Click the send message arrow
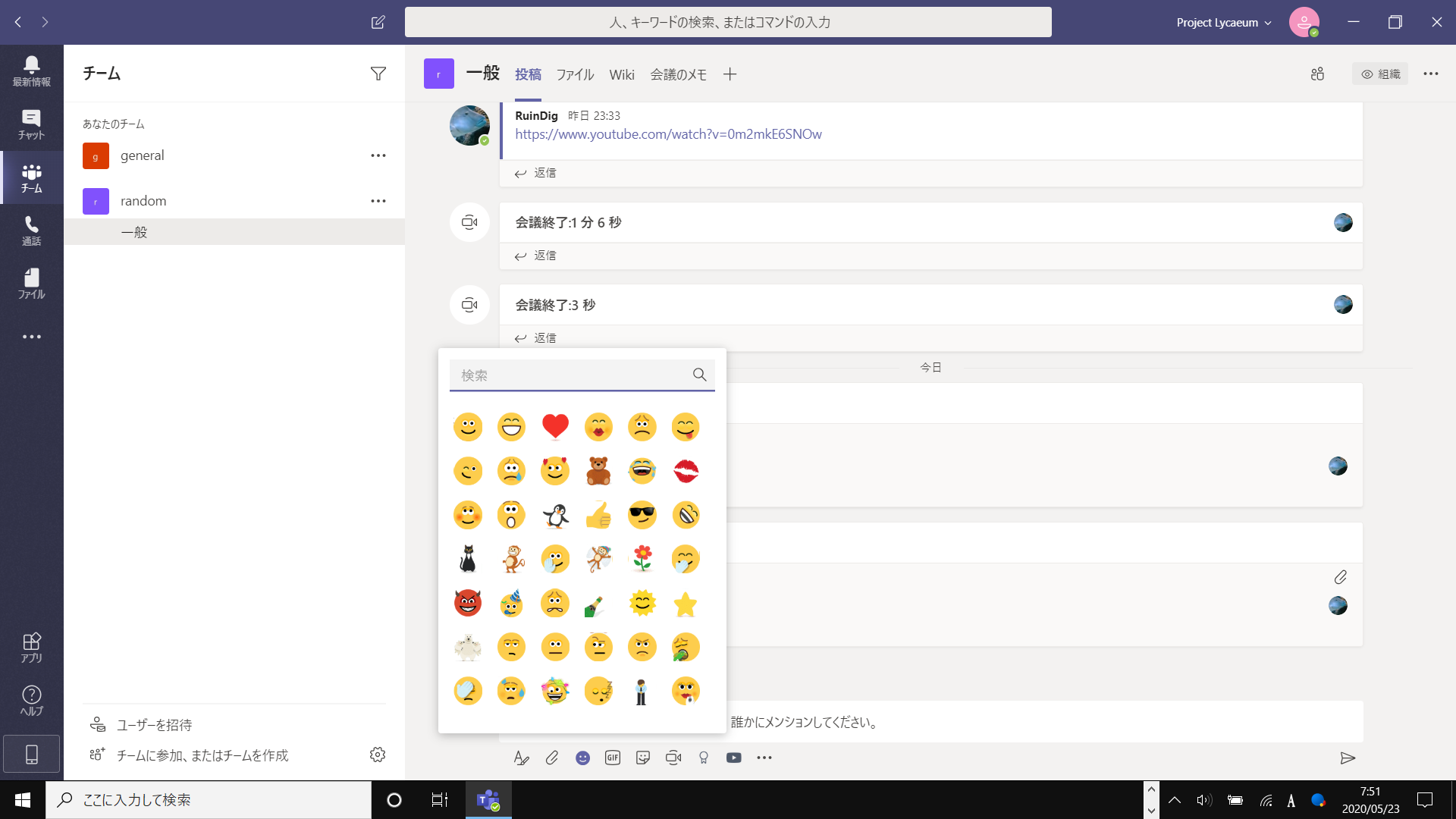Screen dimensions: 1456x819 coord(1348,758)
